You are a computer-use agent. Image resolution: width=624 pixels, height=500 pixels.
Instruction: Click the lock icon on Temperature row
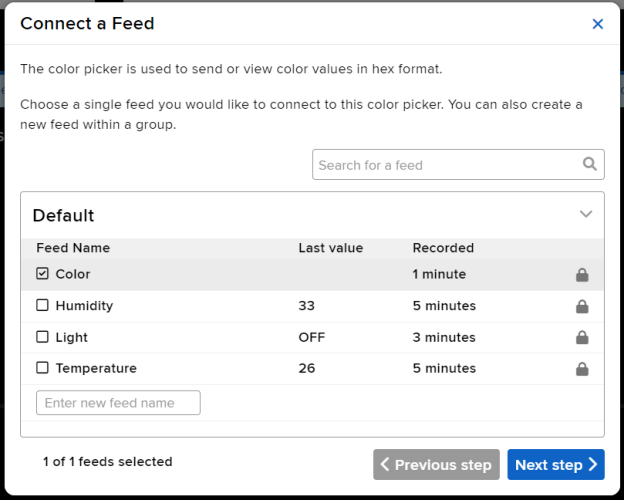(582, 369)
